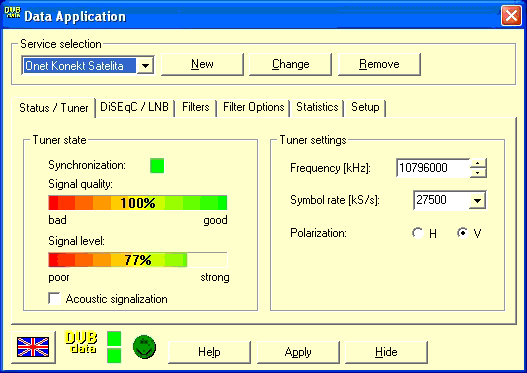
Task: Click the upper green status indicator square
Action: tap(114, 339)
